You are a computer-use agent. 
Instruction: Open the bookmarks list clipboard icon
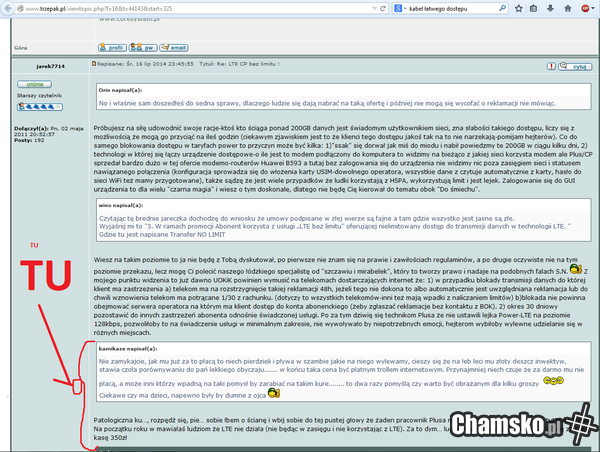click(531, 8)
